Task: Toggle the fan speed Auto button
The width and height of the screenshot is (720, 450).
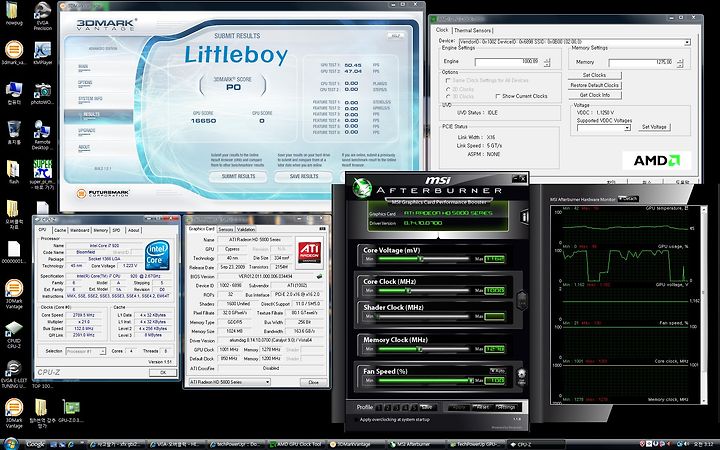Action: 497,370
